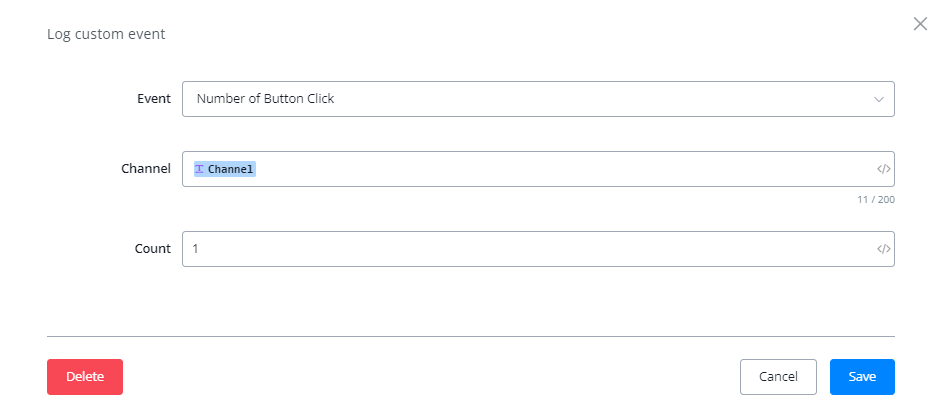Click the Event field label
Viewport: 938px width, 417px height.
pyautogui.click(x=153, y=99)
